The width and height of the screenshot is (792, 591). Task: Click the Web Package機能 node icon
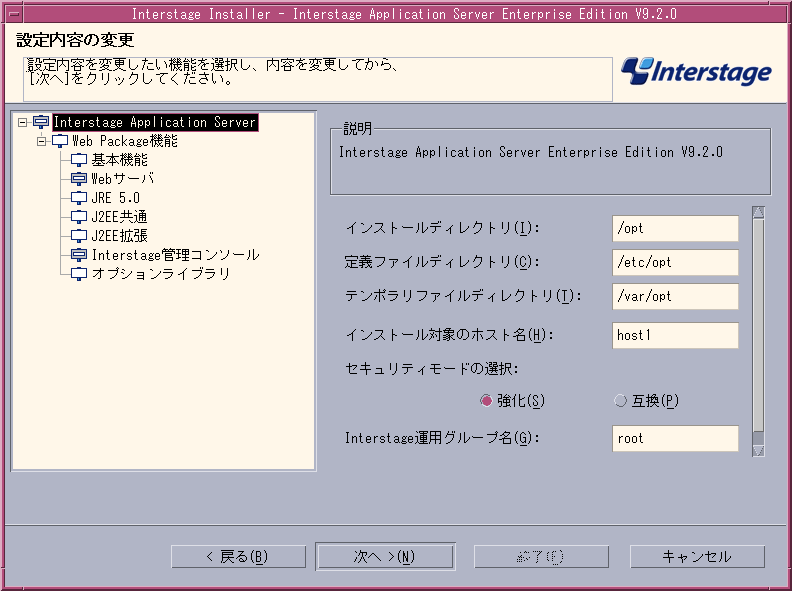tap(60, 141)
